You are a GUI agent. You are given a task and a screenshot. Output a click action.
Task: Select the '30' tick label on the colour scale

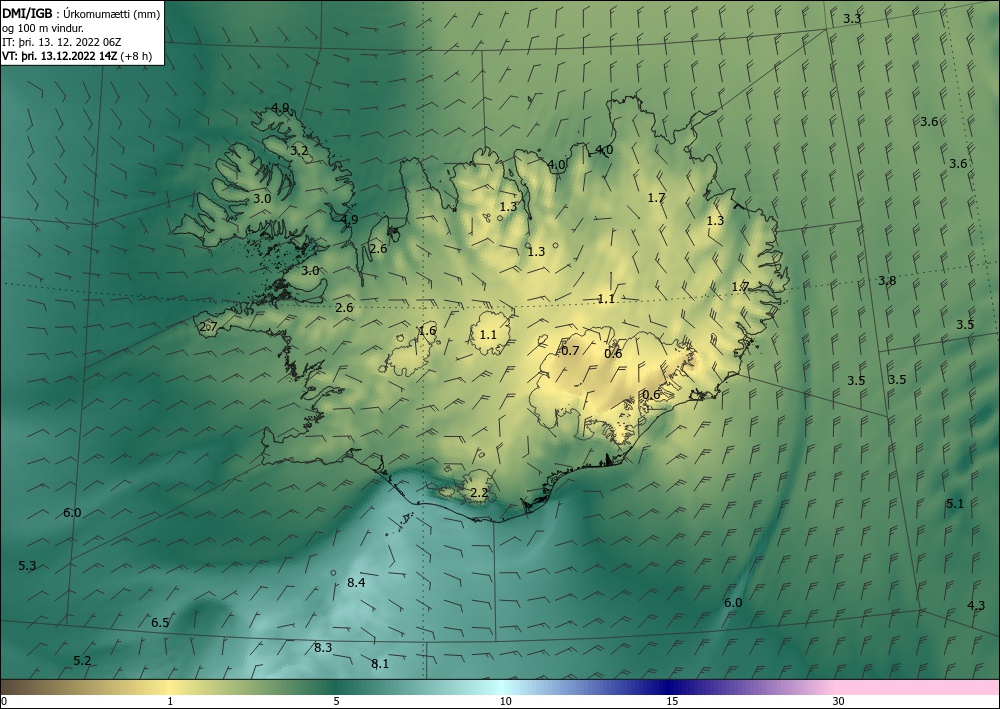click(x=839, y=701)
